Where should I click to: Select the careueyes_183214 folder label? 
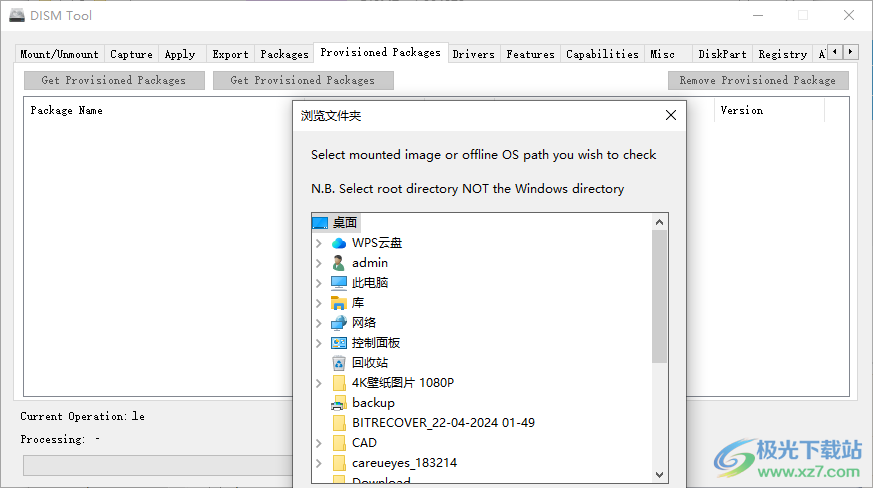coord(404,463)
